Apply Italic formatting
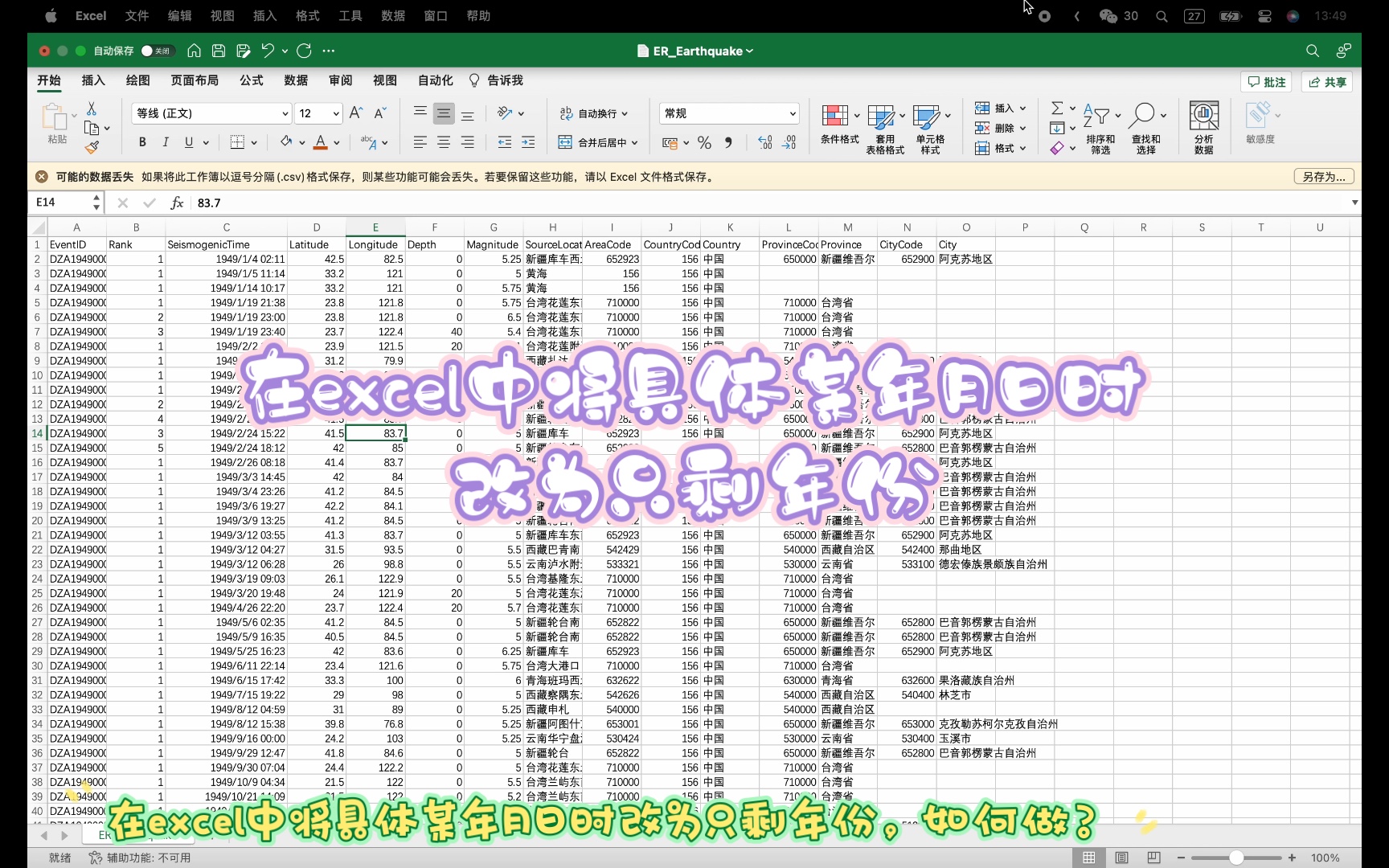 click(166, 142)
